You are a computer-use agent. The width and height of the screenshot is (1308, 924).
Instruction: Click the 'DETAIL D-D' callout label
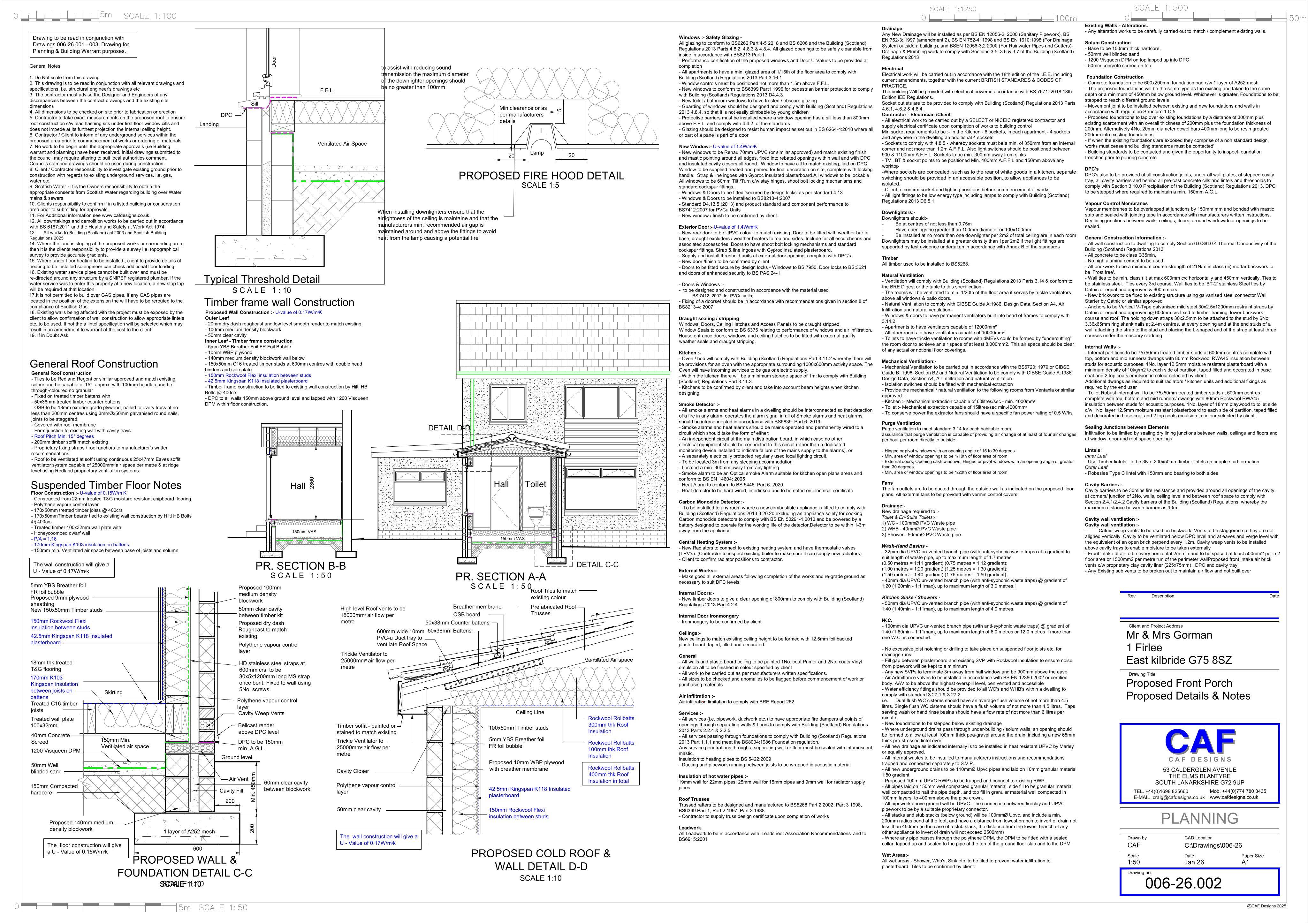450,428
